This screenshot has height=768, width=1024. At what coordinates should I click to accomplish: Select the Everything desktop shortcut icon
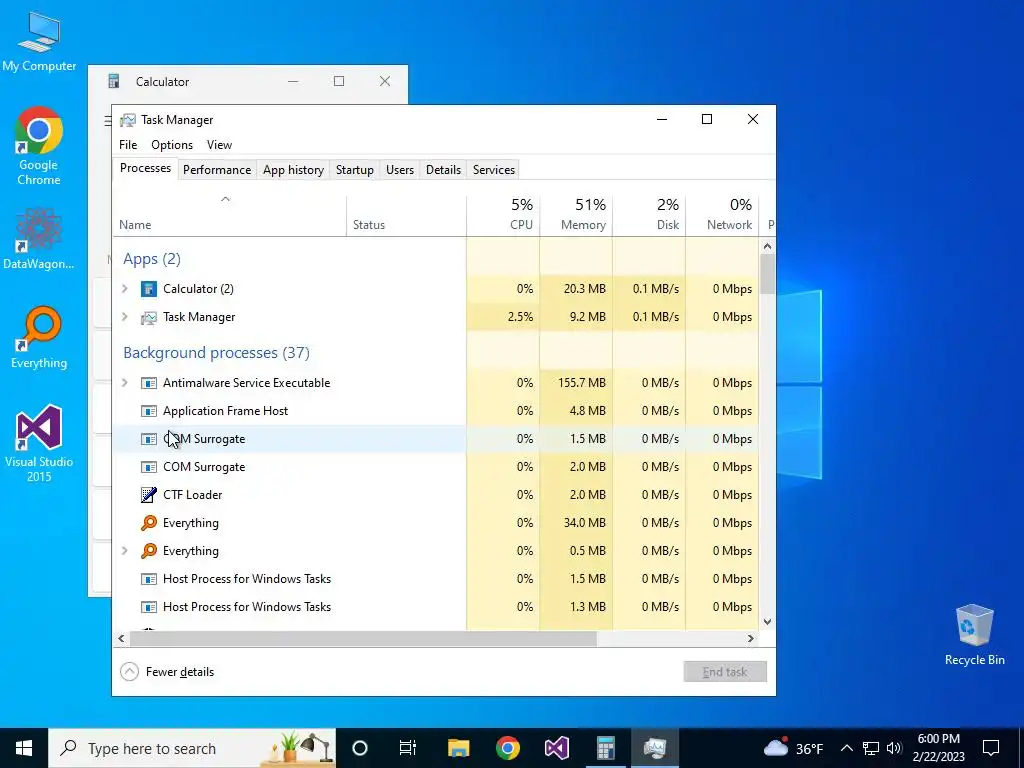click(39, 338)
